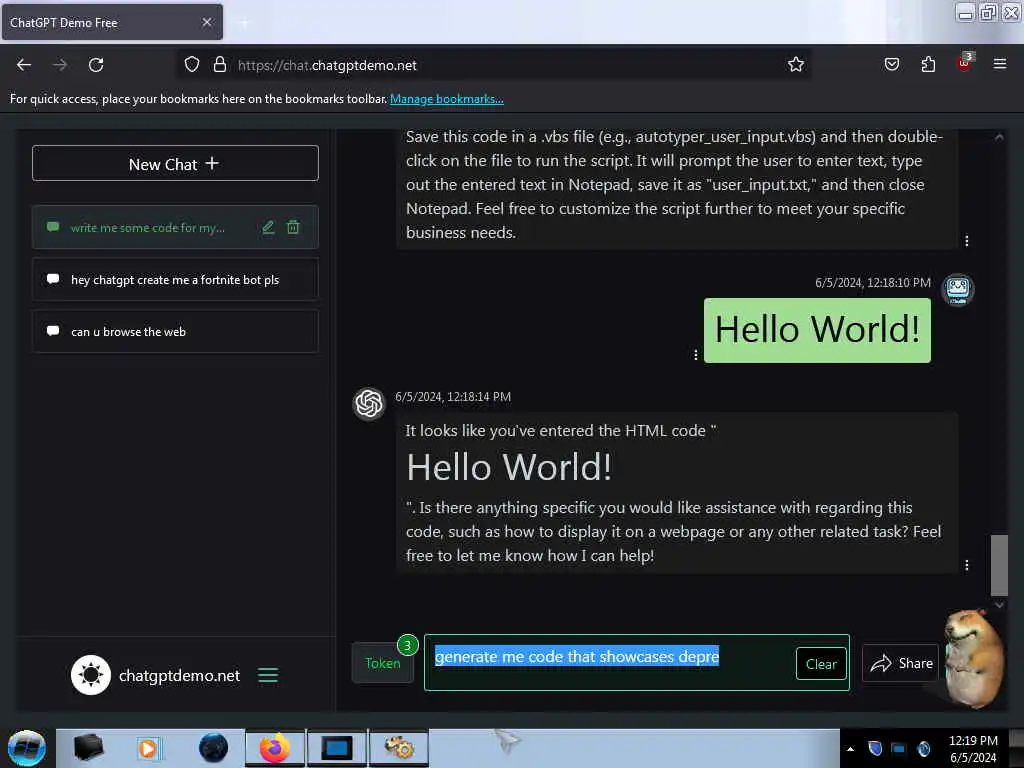Open the media player taskbar icon
Image resolution: width=1024 pixels, height=768 pixels.
pyautogui.click(x=148, y=748)
